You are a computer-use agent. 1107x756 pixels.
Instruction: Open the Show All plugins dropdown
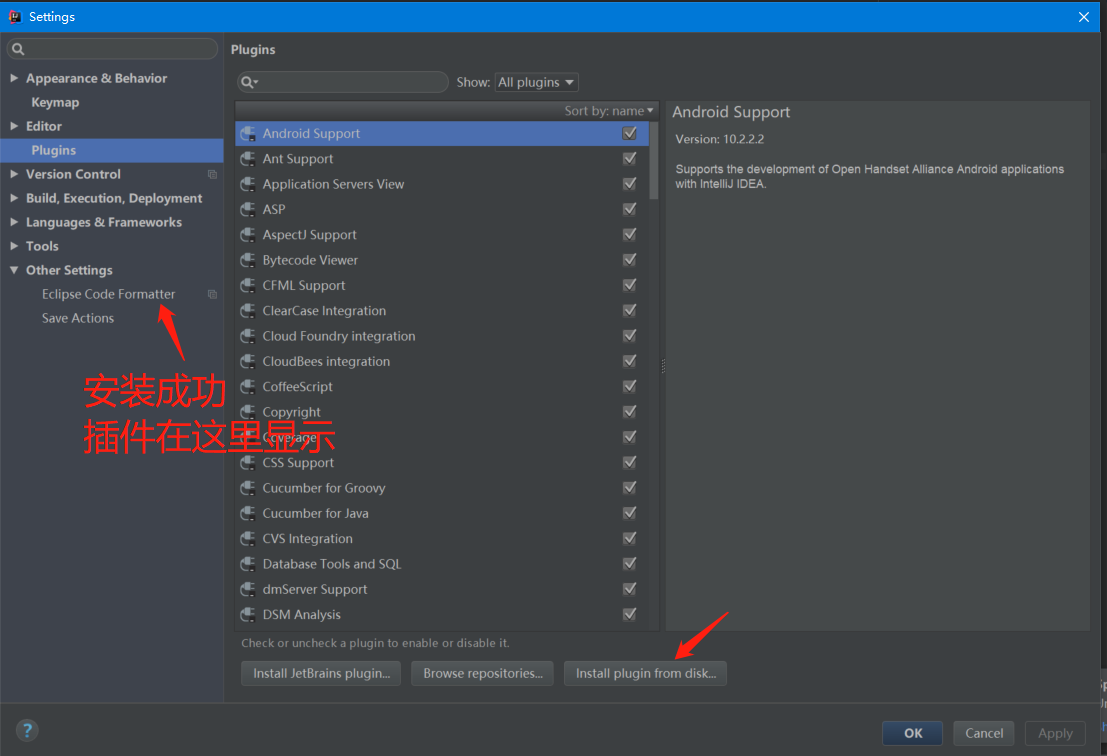pos(537,83)
